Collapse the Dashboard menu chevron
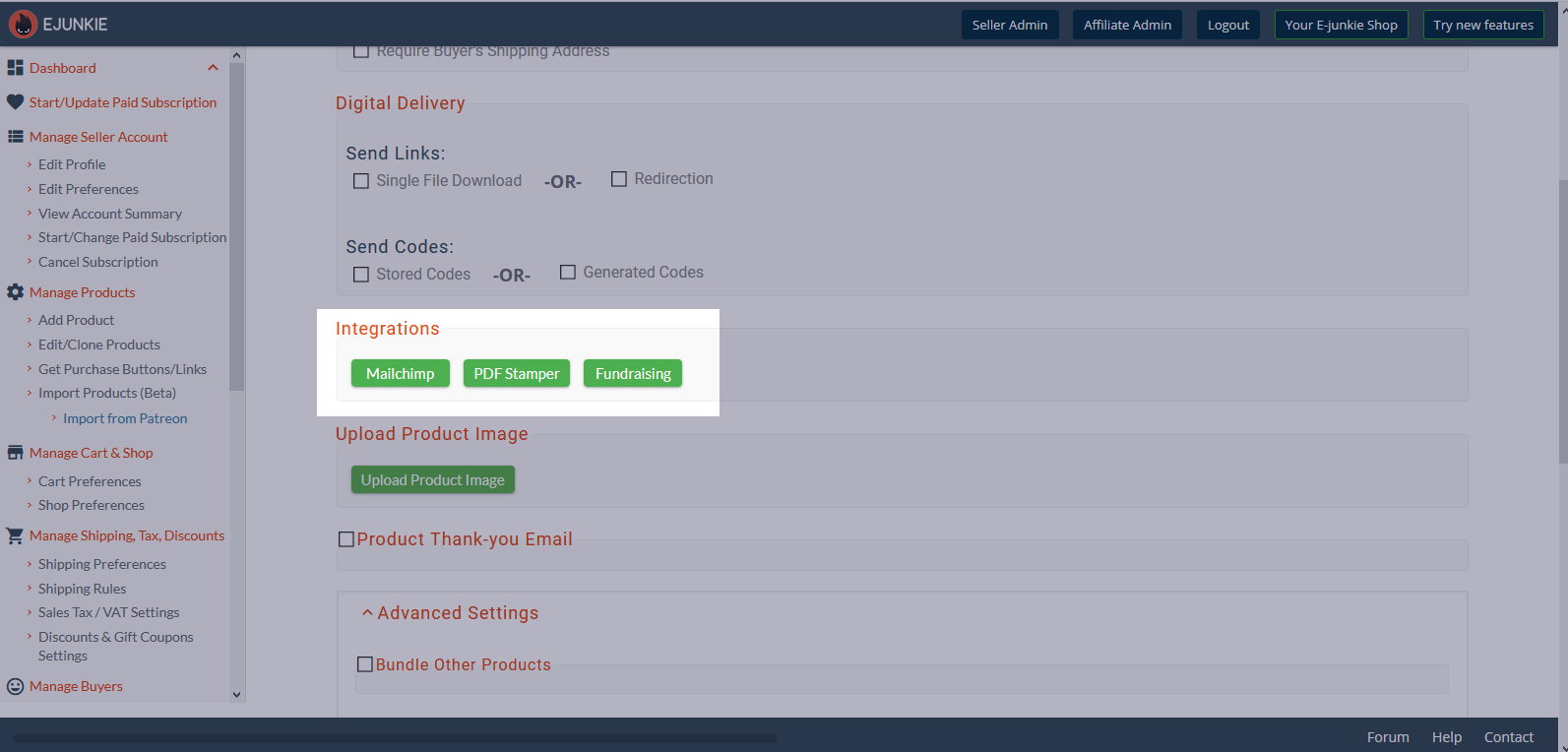Image resolution: width=1568 pixels, height=752 pixels. pos(213,68)
